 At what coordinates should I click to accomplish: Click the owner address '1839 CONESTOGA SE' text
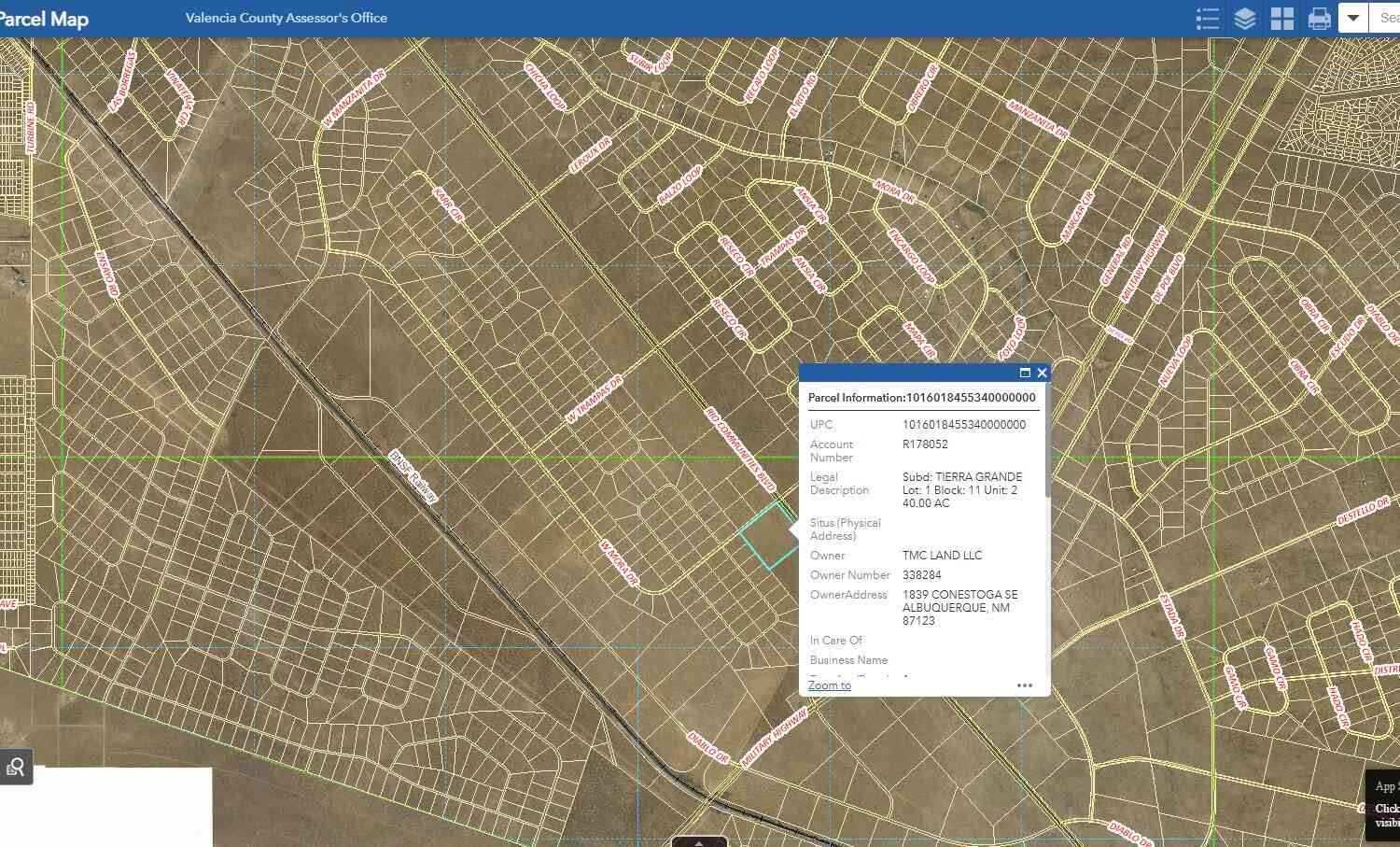[960, 595]
